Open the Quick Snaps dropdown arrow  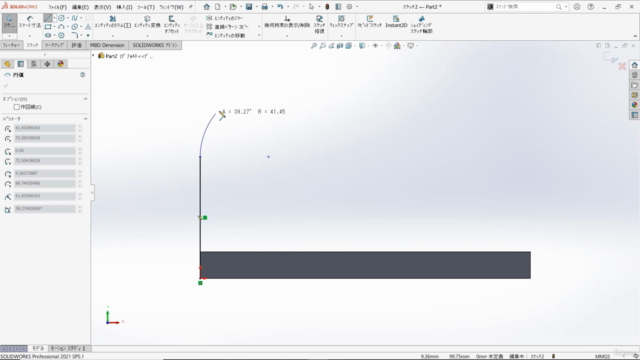pyautogui.click(x=341, y=36)
